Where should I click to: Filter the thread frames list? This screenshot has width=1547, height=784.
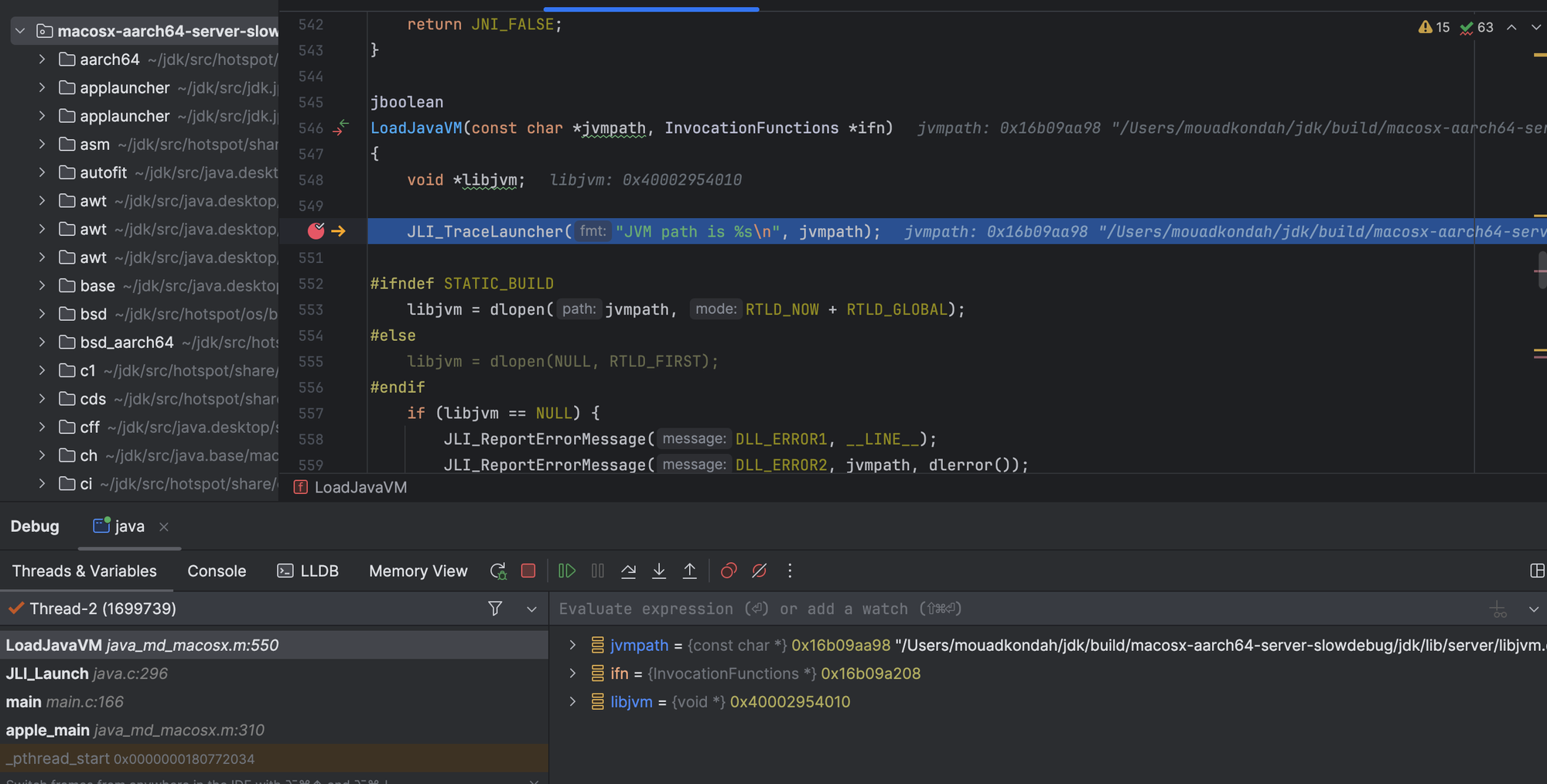(495, 608)
